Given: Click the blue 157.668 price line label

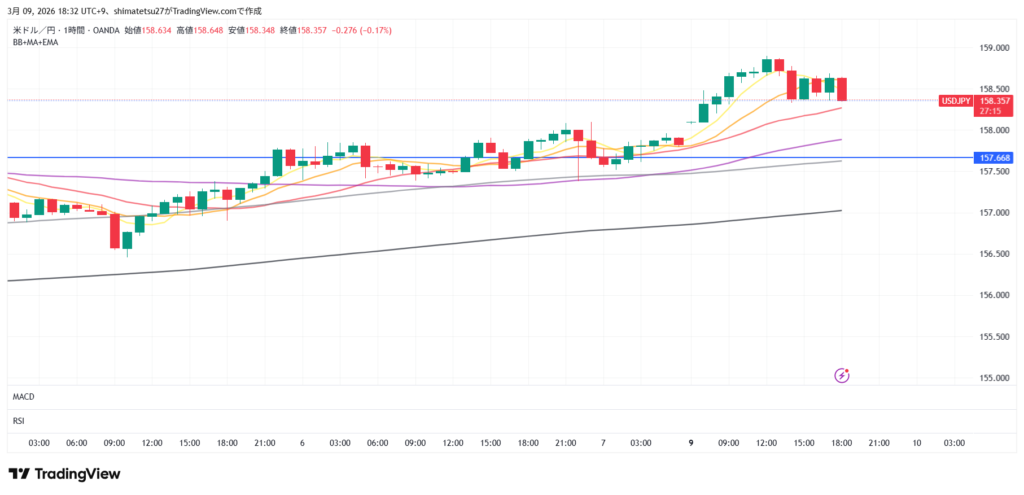Looking at the screenshot, I should click(994, 158).
